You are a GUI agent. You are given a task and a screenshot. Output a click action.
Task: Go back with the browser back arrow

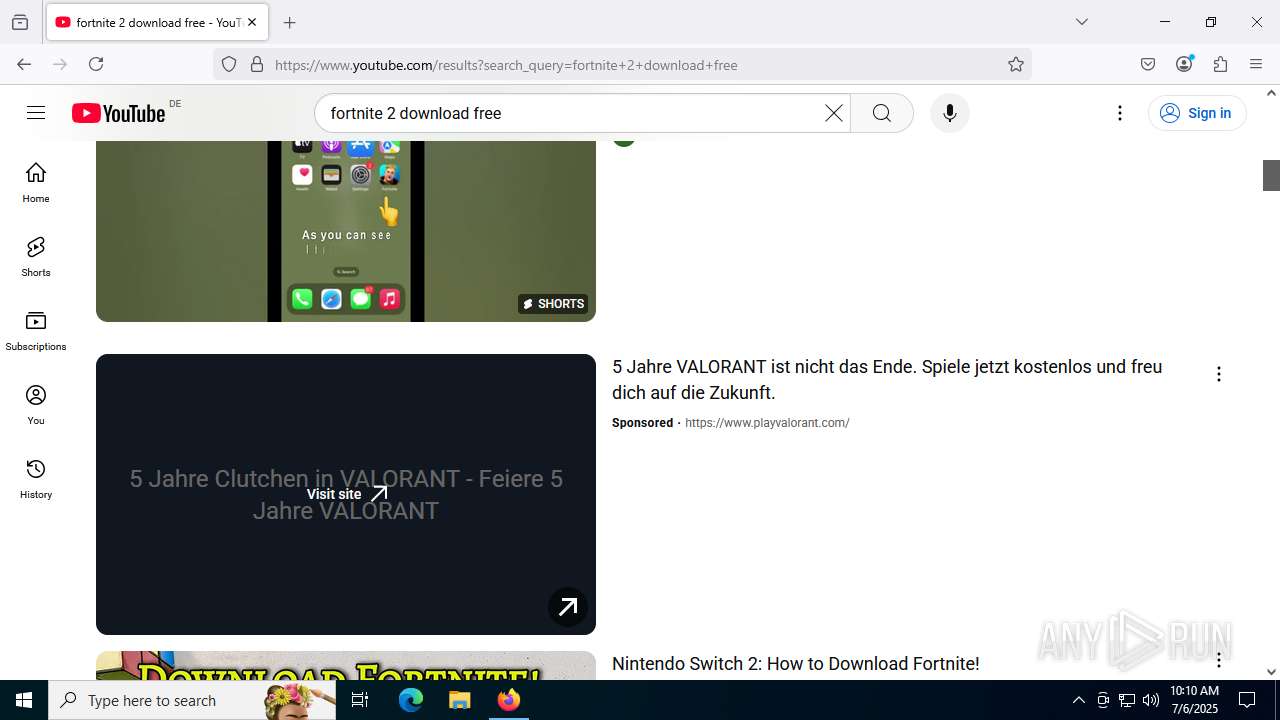tap(24, 64)
